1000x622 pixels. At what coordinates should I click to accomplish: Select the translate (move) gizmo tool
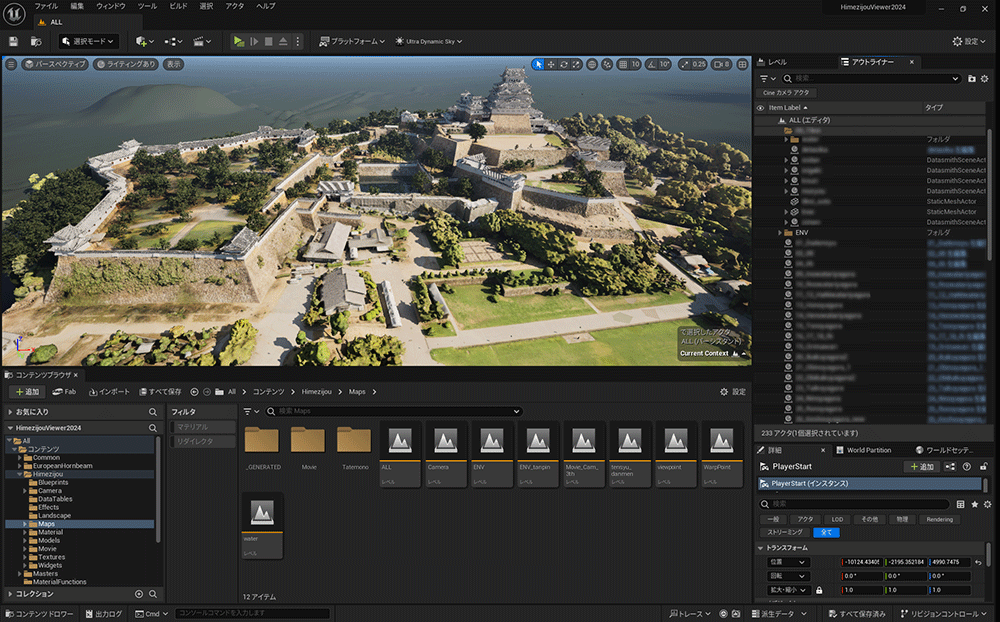tap(551, 64)
